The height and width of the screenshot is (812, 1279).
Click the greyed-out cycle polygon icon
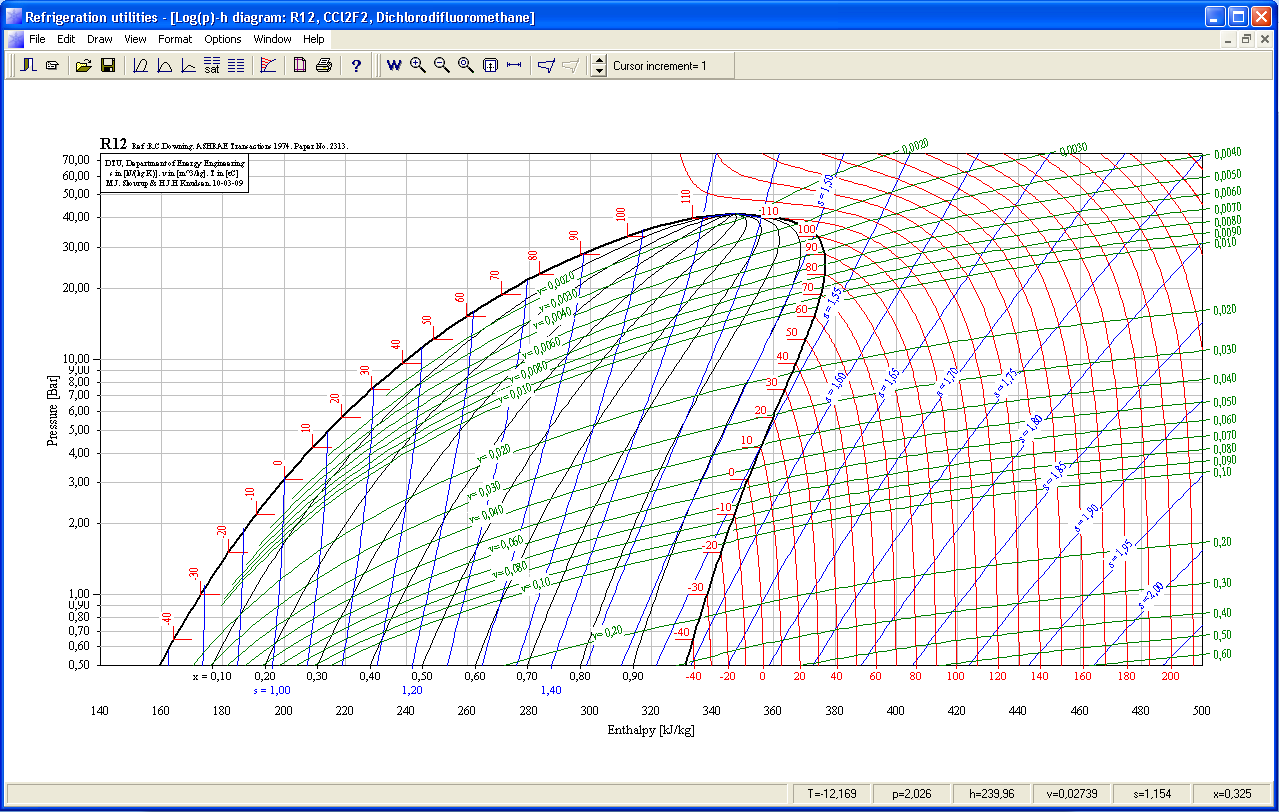click(x=570, y=65)
